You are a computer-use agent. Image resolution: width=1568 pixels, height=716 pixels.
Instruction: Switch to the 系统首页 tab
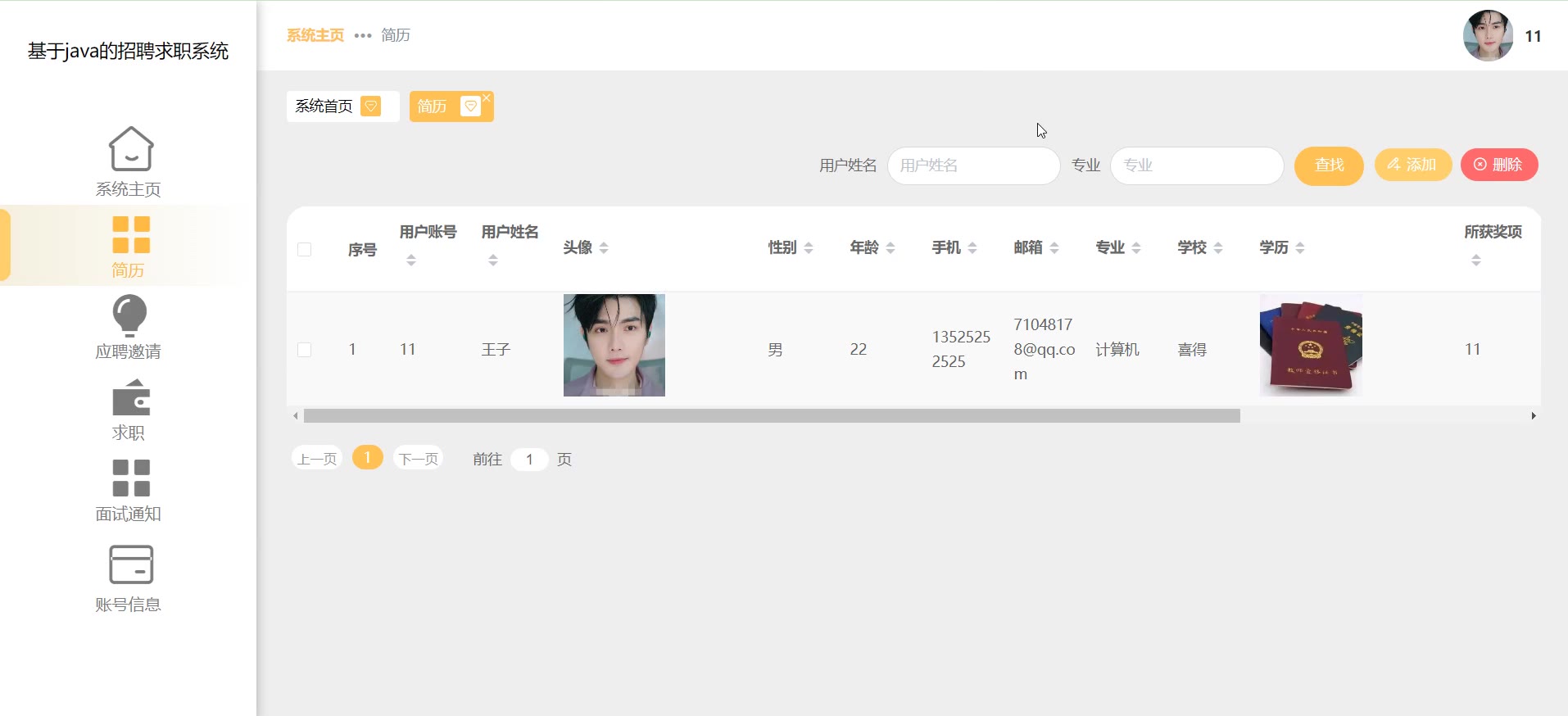coord(342,106)
